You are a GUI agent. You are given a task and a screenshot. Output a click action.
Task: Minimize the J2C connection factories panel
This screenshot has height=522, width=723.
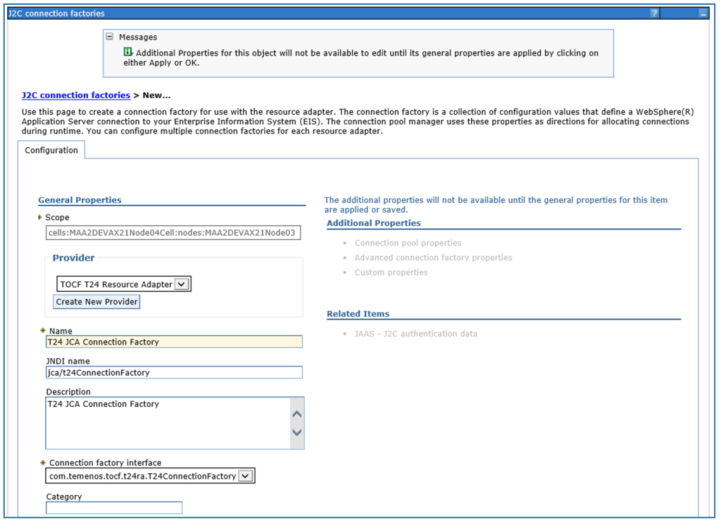coord(703,13)
